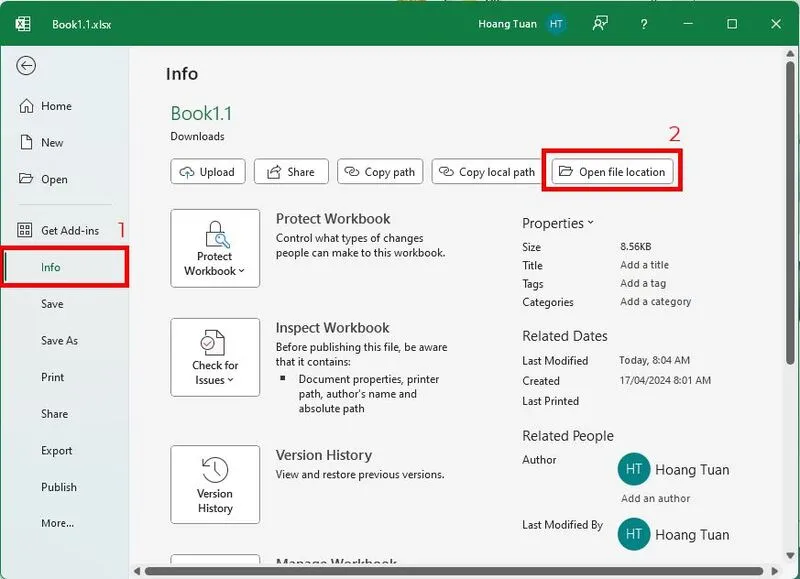Open the Export page

[x=56, y=451]
